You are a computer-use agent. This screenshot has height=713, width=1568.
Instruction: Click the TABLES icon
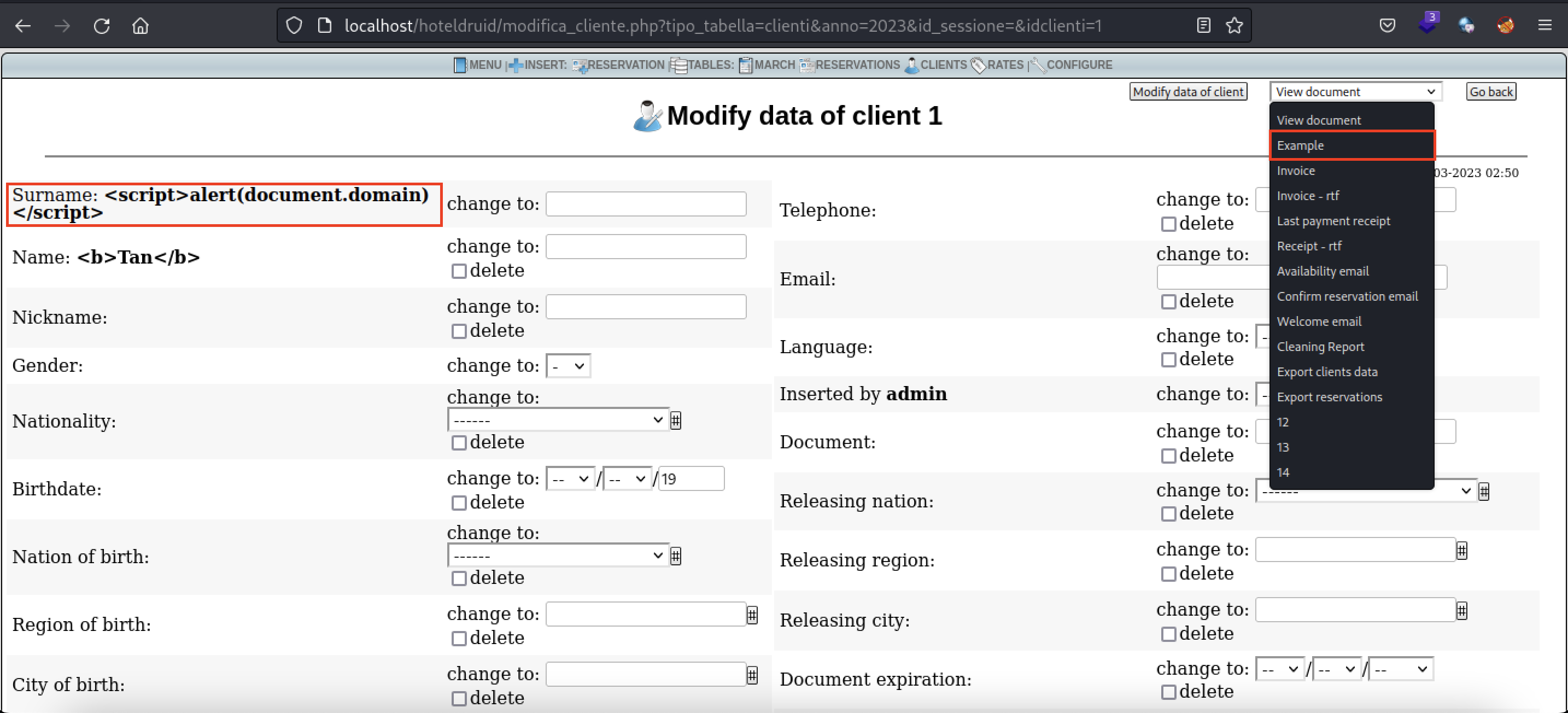pyautogui.click(x=678, y=65)
